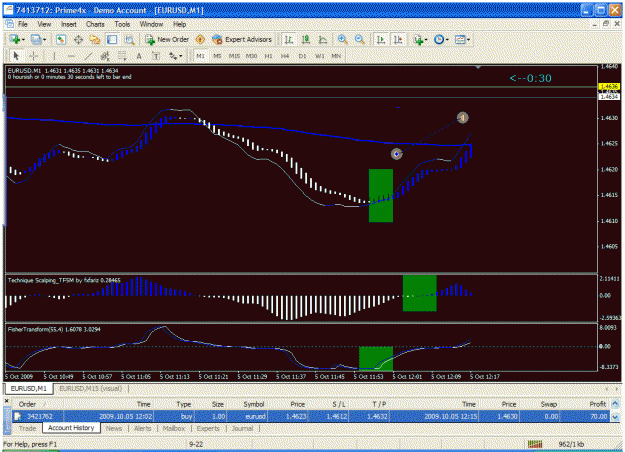
Task: Zoom out of the chart
Action: 360,39
